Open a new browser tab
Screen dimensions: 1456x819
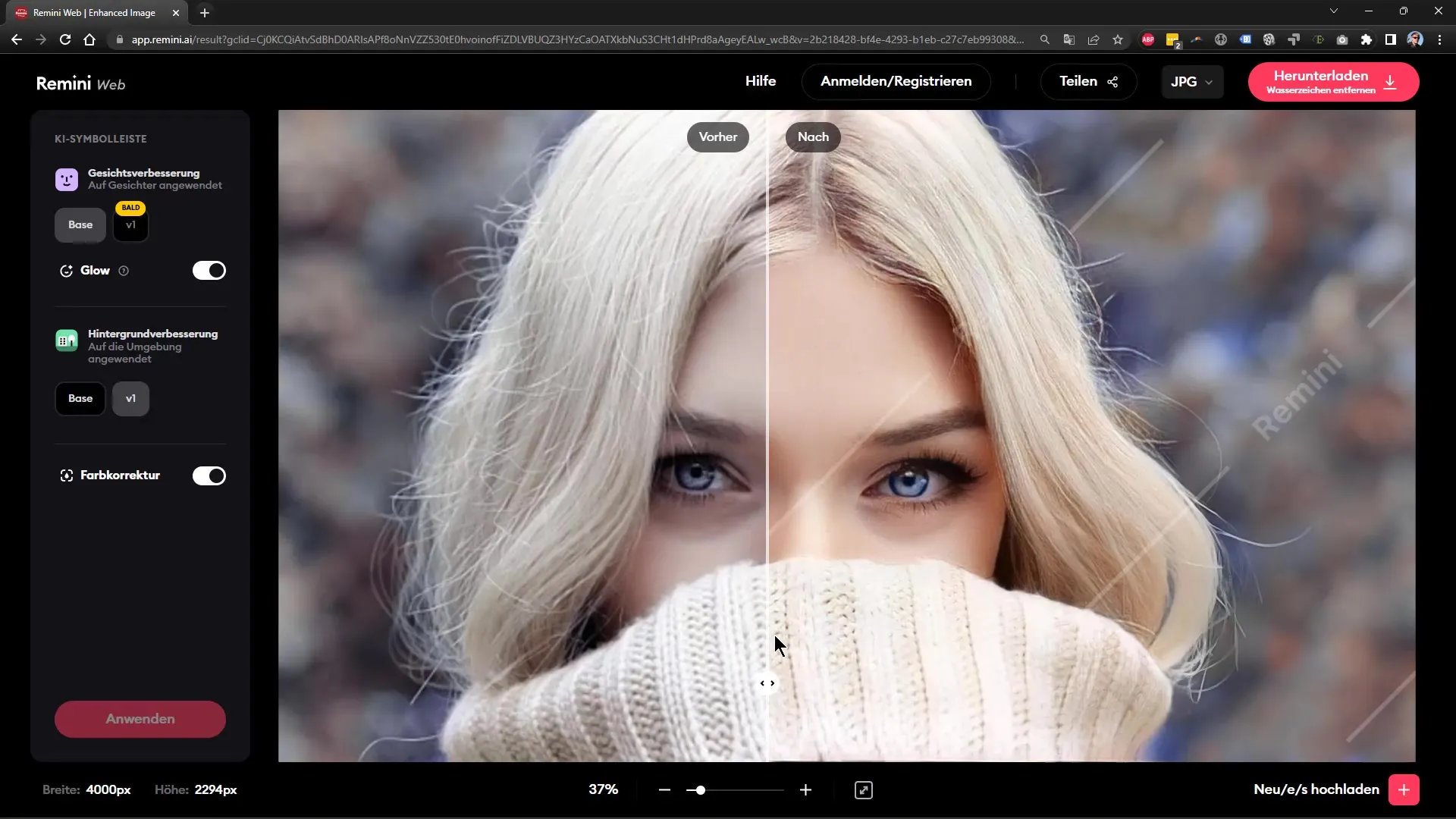205,13
